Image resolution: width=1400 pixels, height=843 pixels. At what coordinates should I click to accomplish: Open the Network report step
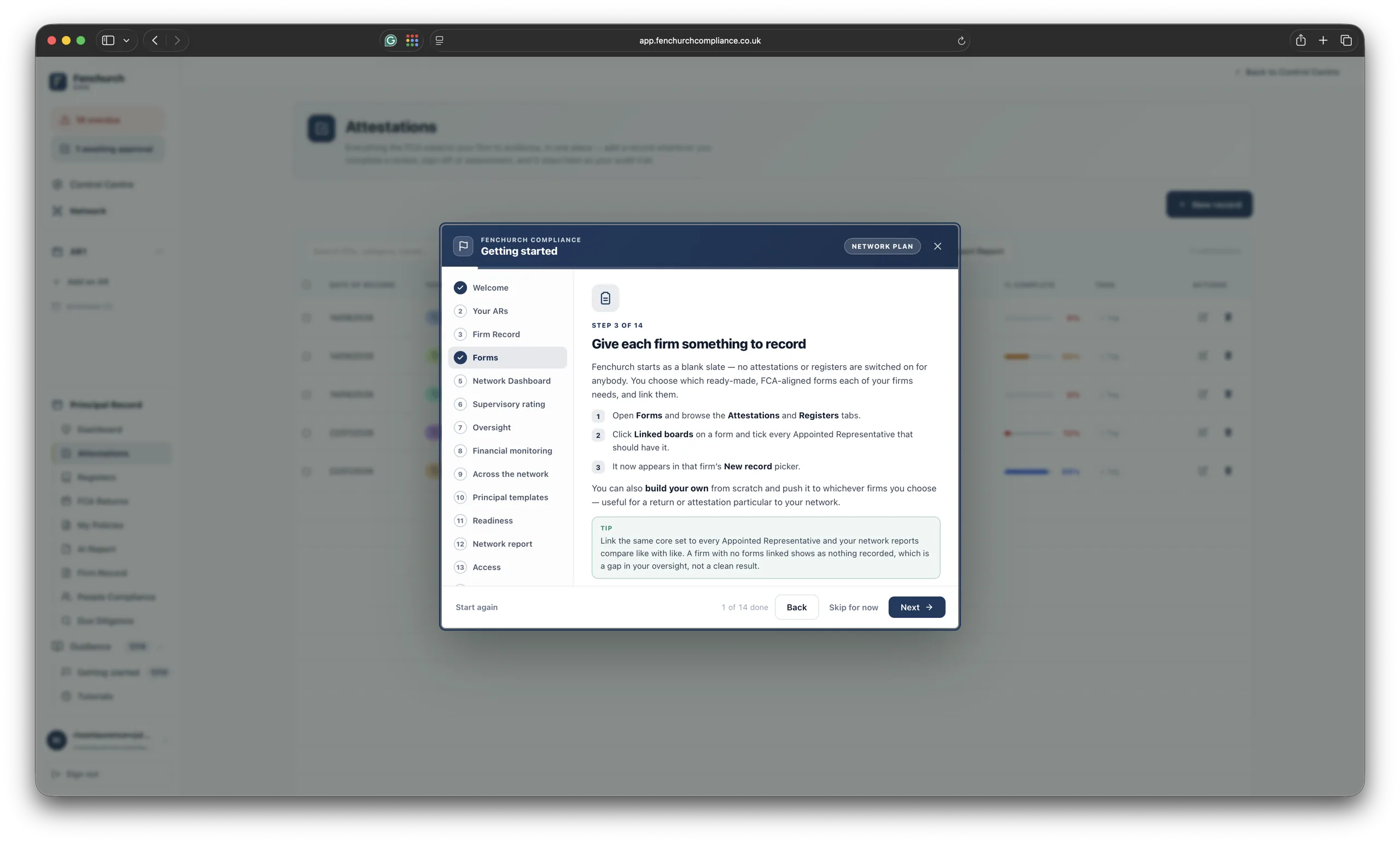[507, 543]
